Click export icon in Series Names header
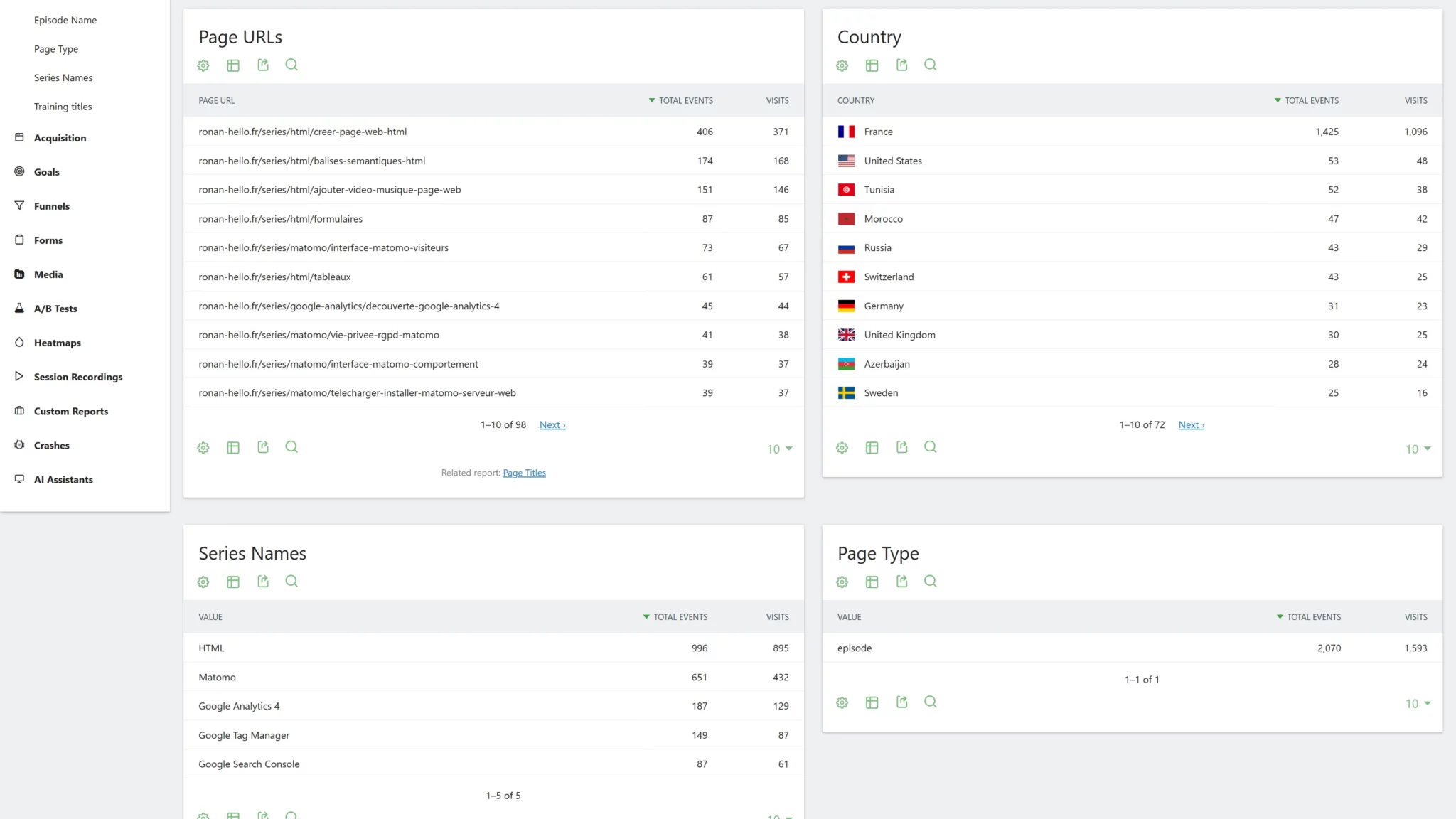Screen dimensions: 1456x819 263,582
